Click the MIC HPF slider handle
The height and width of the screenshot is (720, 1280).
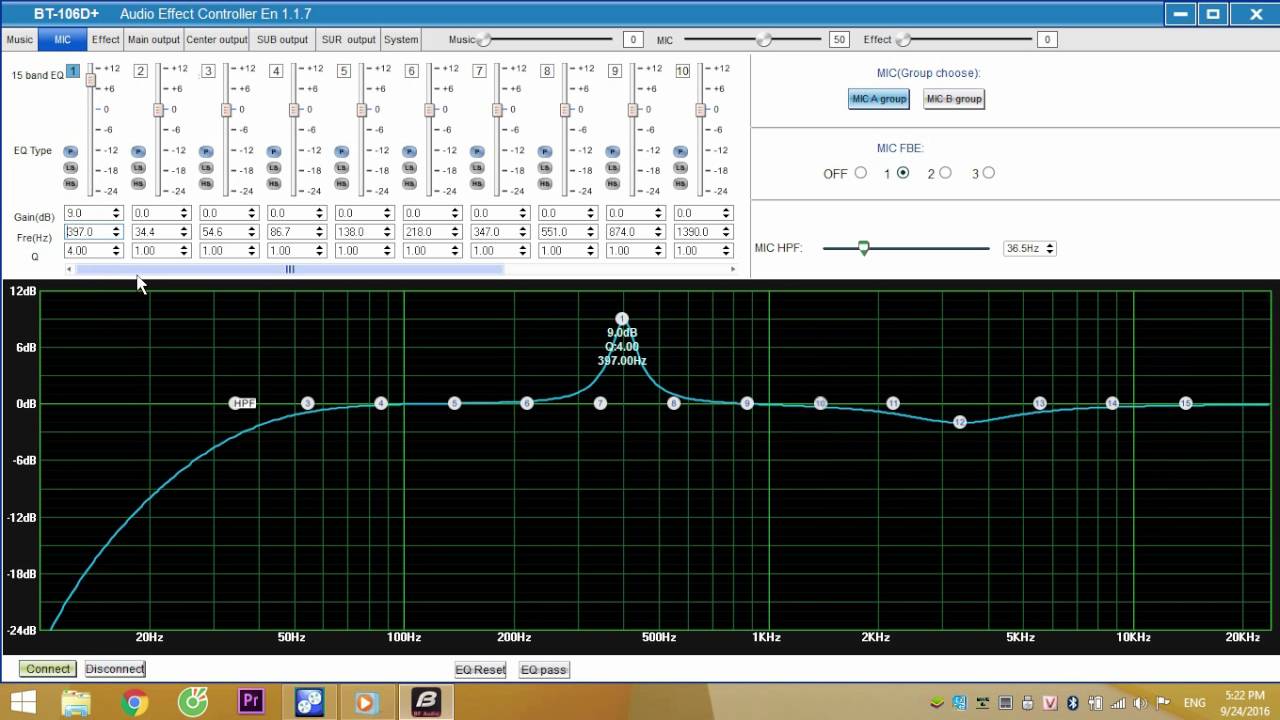864,248
